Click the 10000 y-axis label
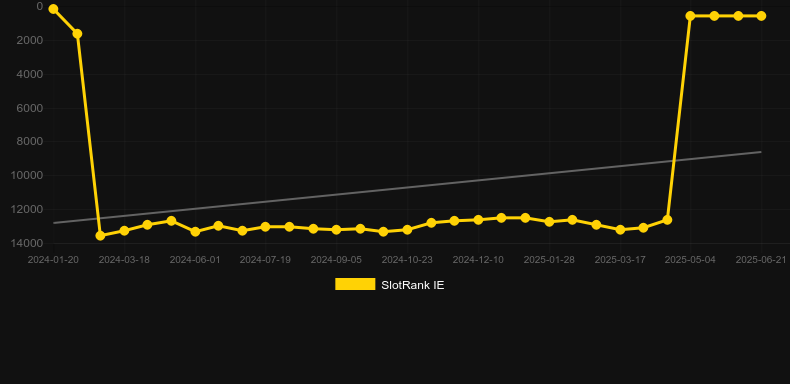The height and width of the screenshot is (384, 790). (x=29, y=175)
